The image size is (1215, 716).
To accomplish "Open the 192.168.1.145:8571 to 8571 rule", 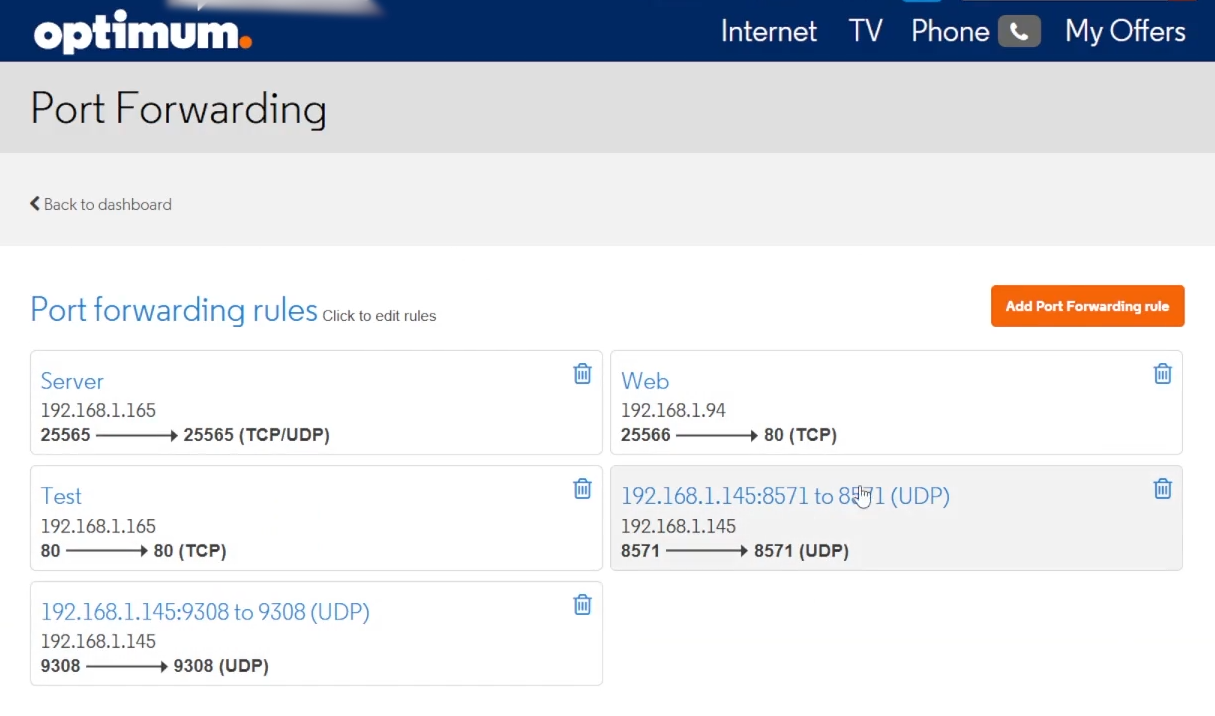I will [x=785, y=496].
